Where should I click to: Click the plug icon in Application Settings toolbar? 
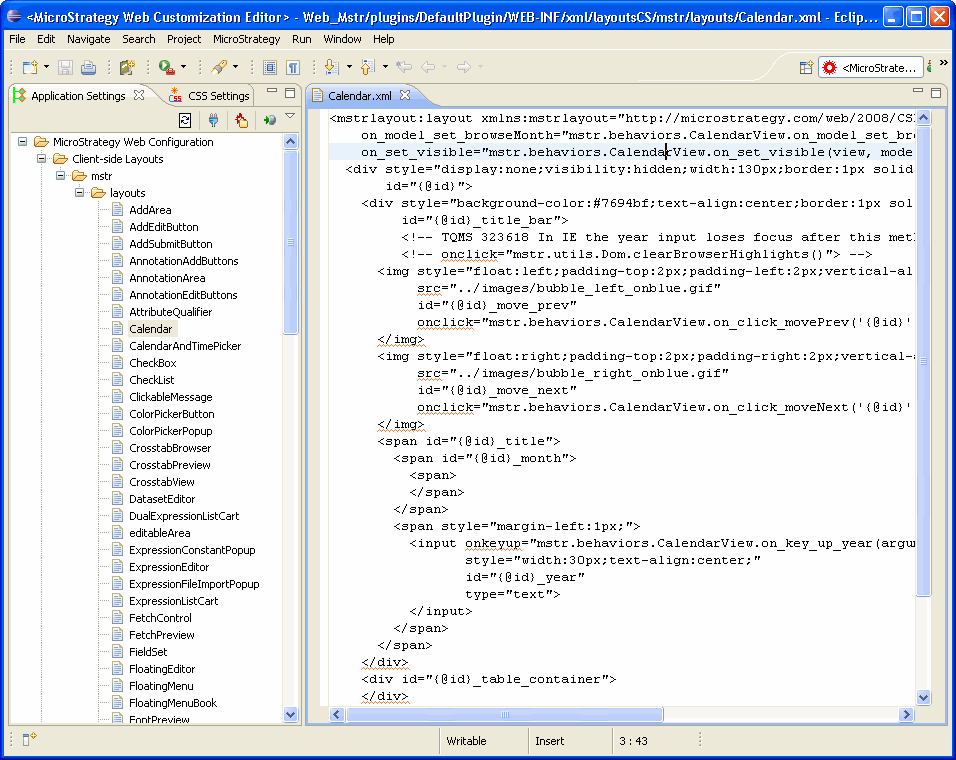[x=213, y=120]
